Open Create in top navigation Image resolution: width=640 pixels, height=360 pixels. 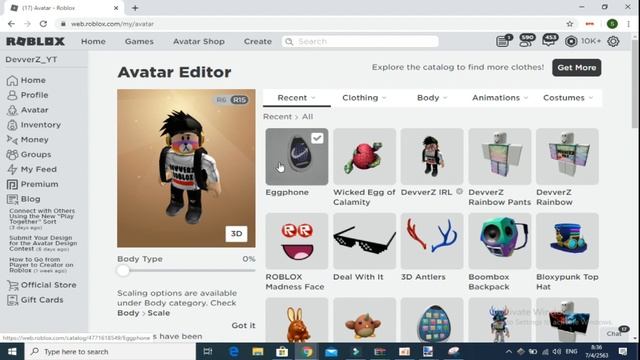[258, 41]
